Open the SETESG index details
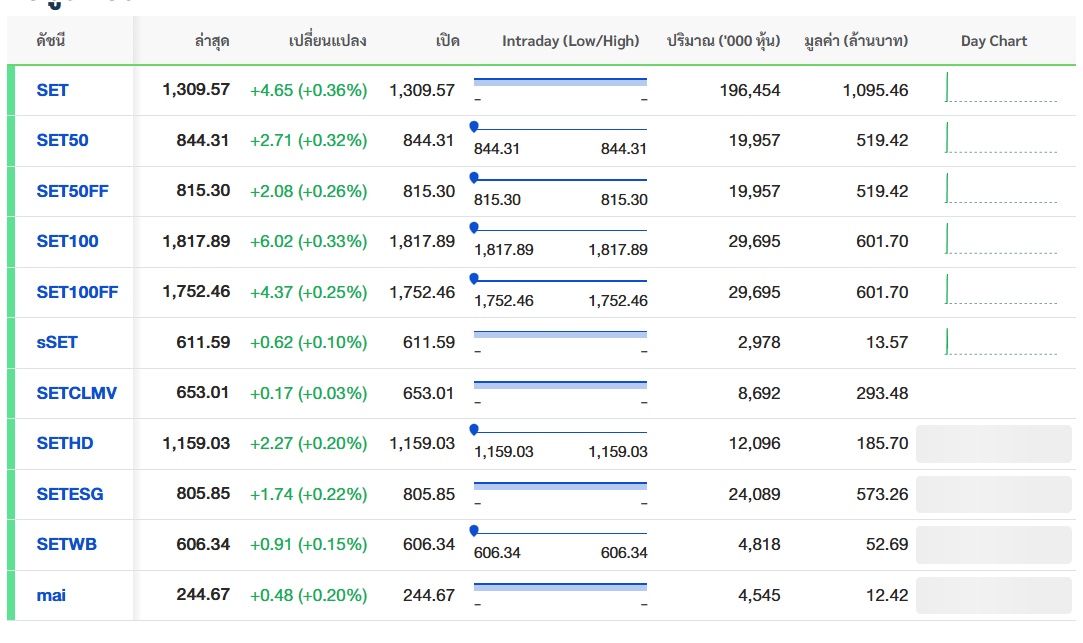 [69, 494]
